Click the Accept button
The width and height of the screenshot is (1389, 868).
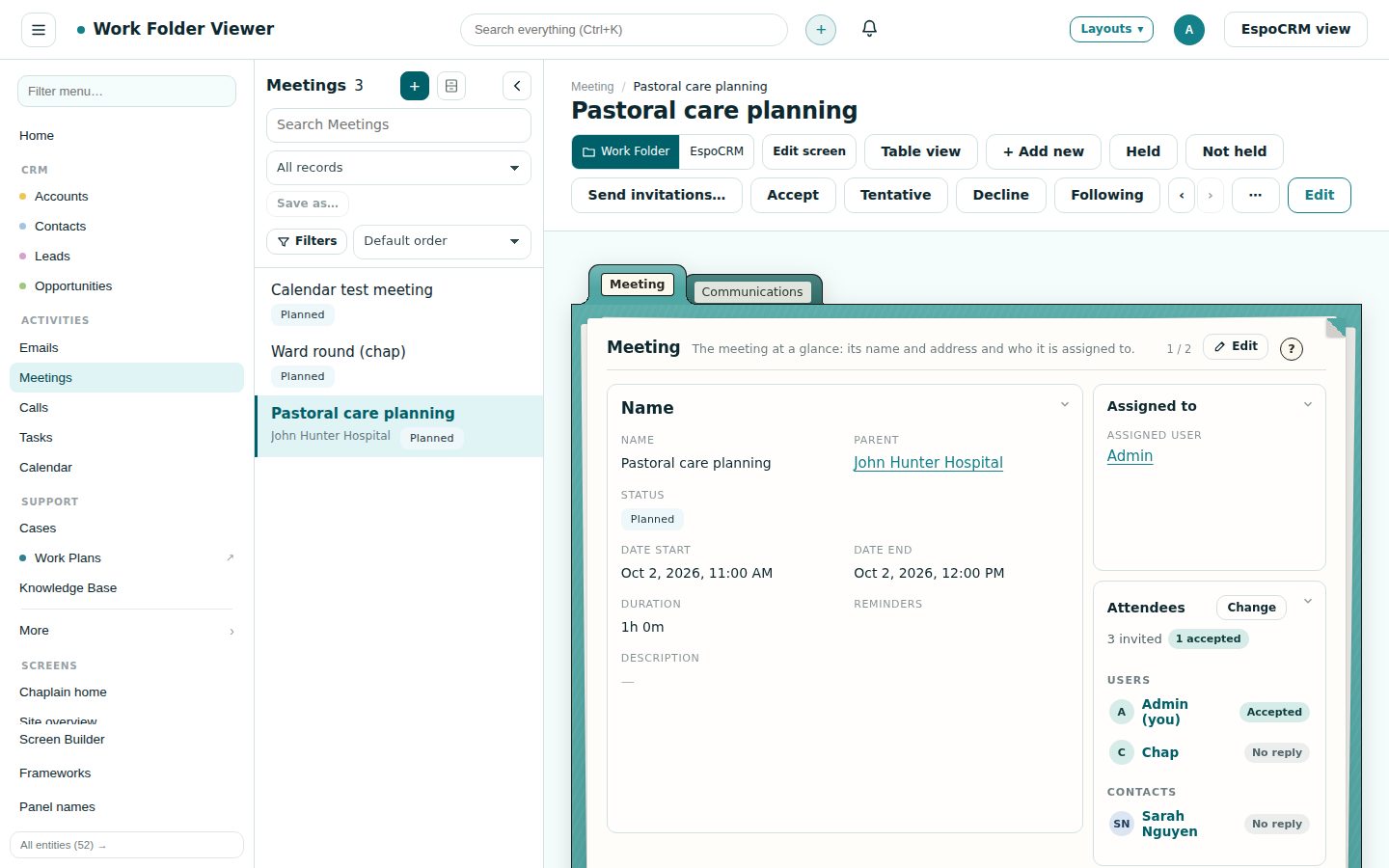793,195
